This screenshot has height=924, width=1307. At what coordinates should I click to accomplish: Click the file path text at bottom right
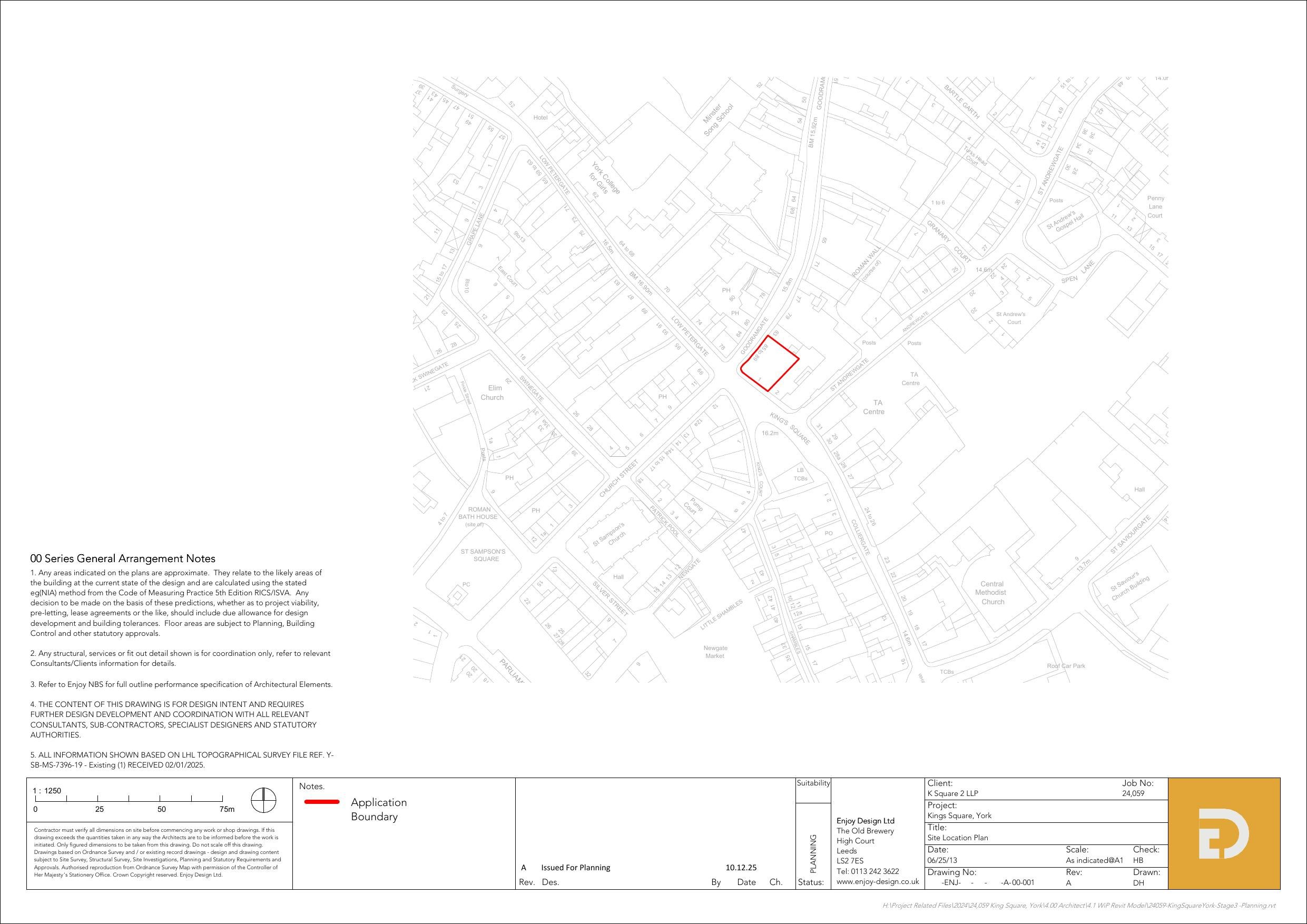point(1079,906)
